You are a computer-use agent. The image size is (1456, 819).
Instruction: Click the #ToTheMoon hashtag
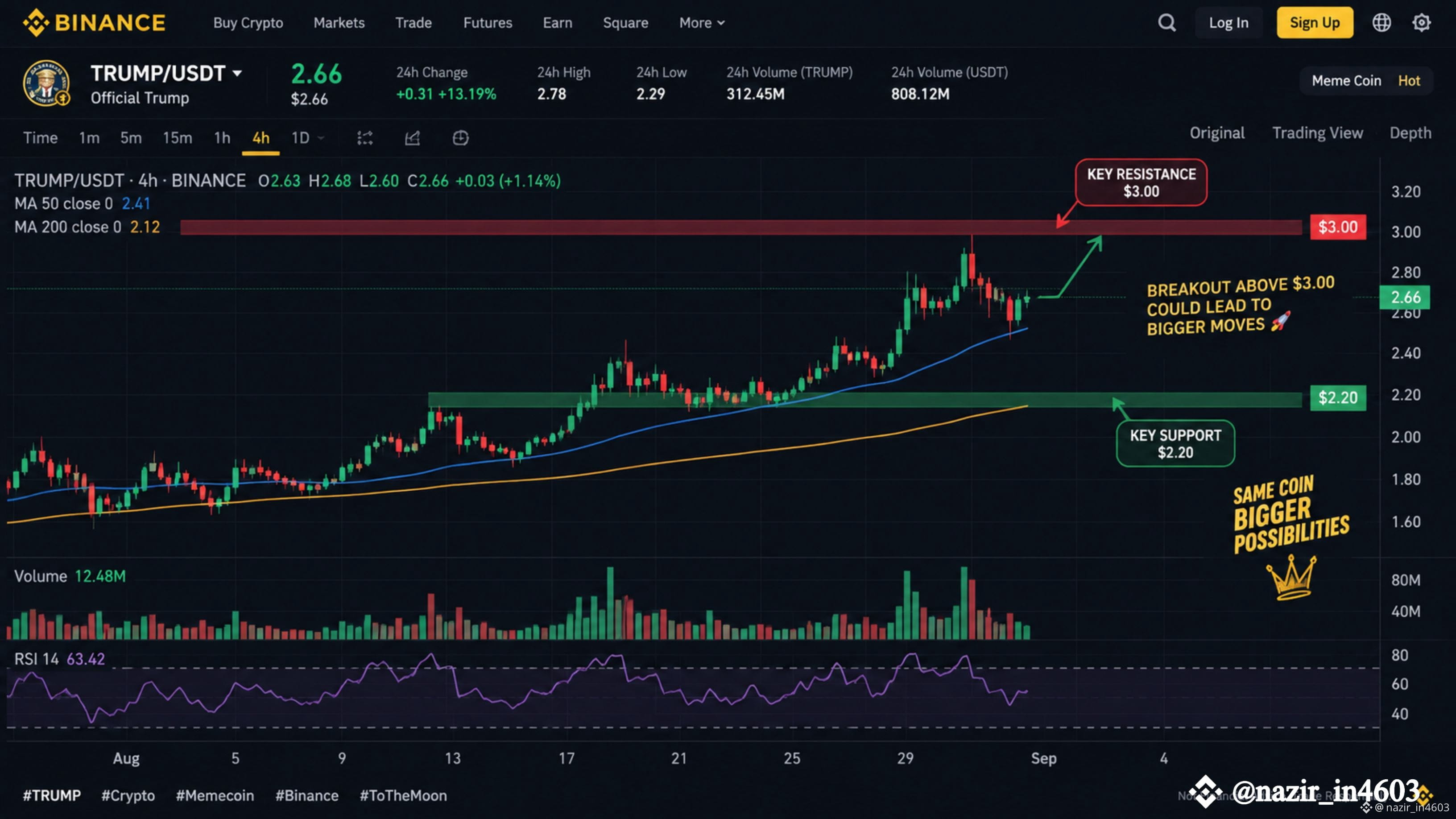403,795
